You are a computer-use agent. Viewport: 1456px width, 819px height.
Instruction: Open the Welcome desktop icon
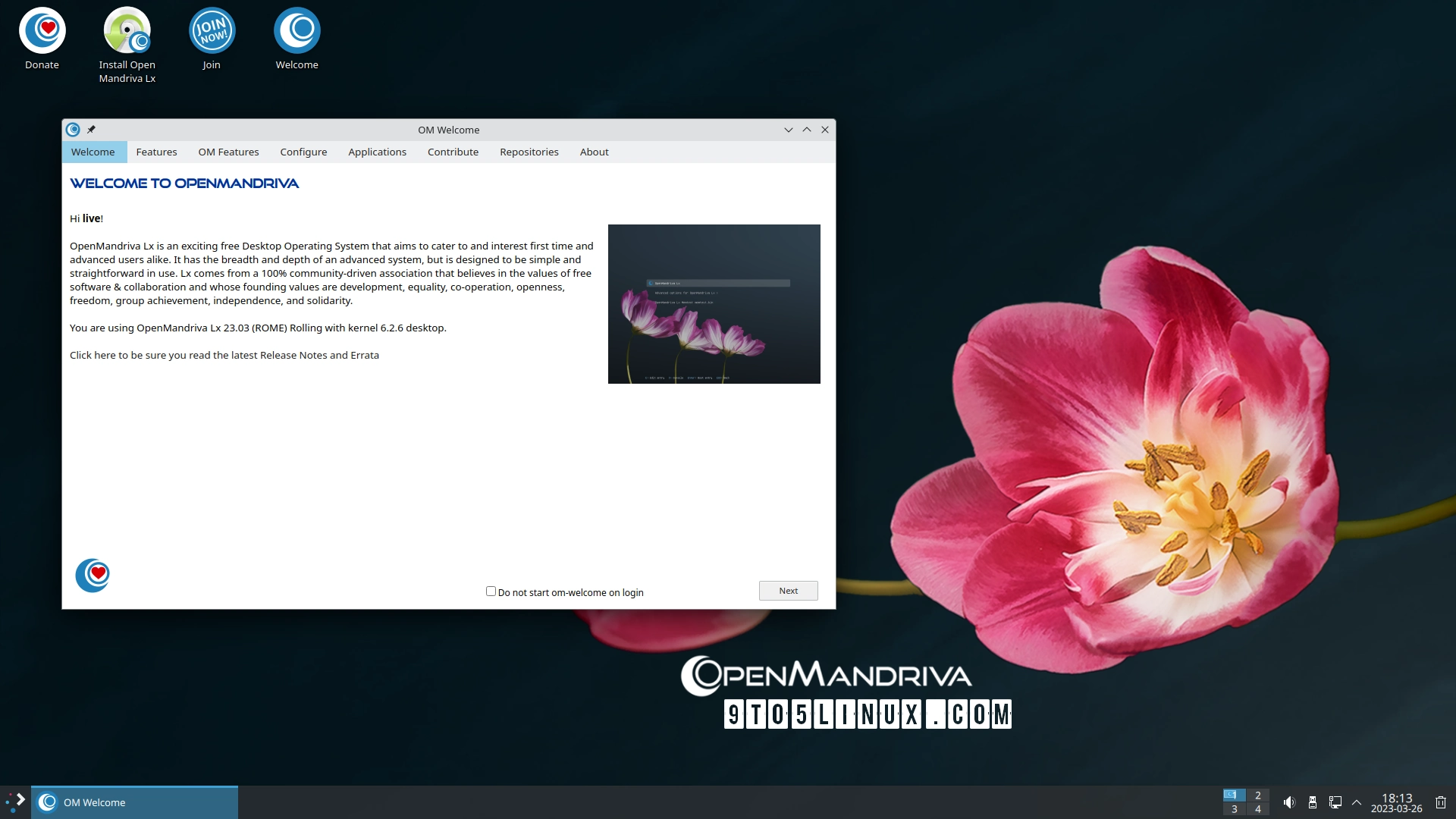(297, 30)
